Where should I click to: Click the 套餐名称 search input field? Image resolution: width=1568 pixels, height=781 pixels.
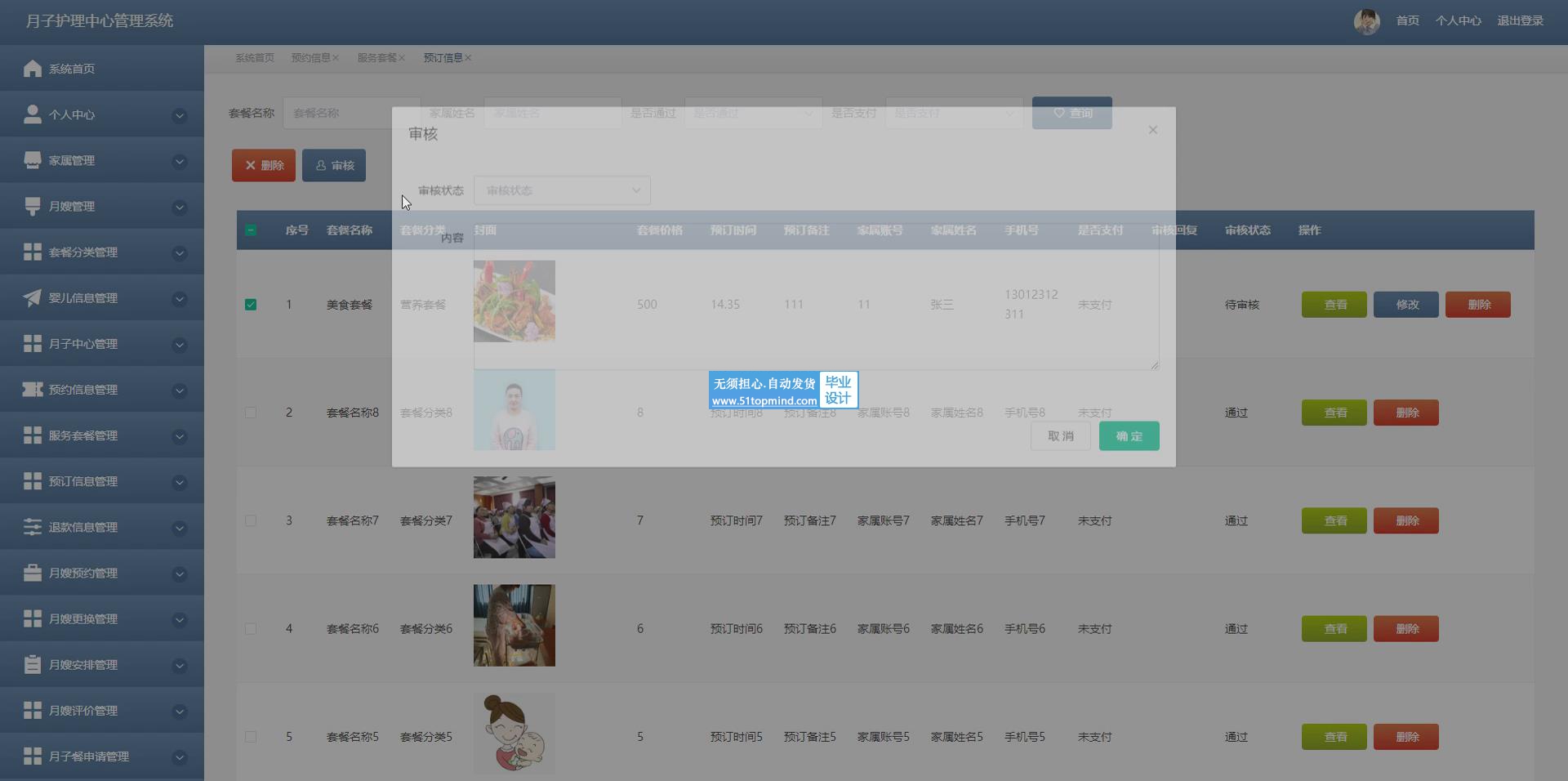352,113
